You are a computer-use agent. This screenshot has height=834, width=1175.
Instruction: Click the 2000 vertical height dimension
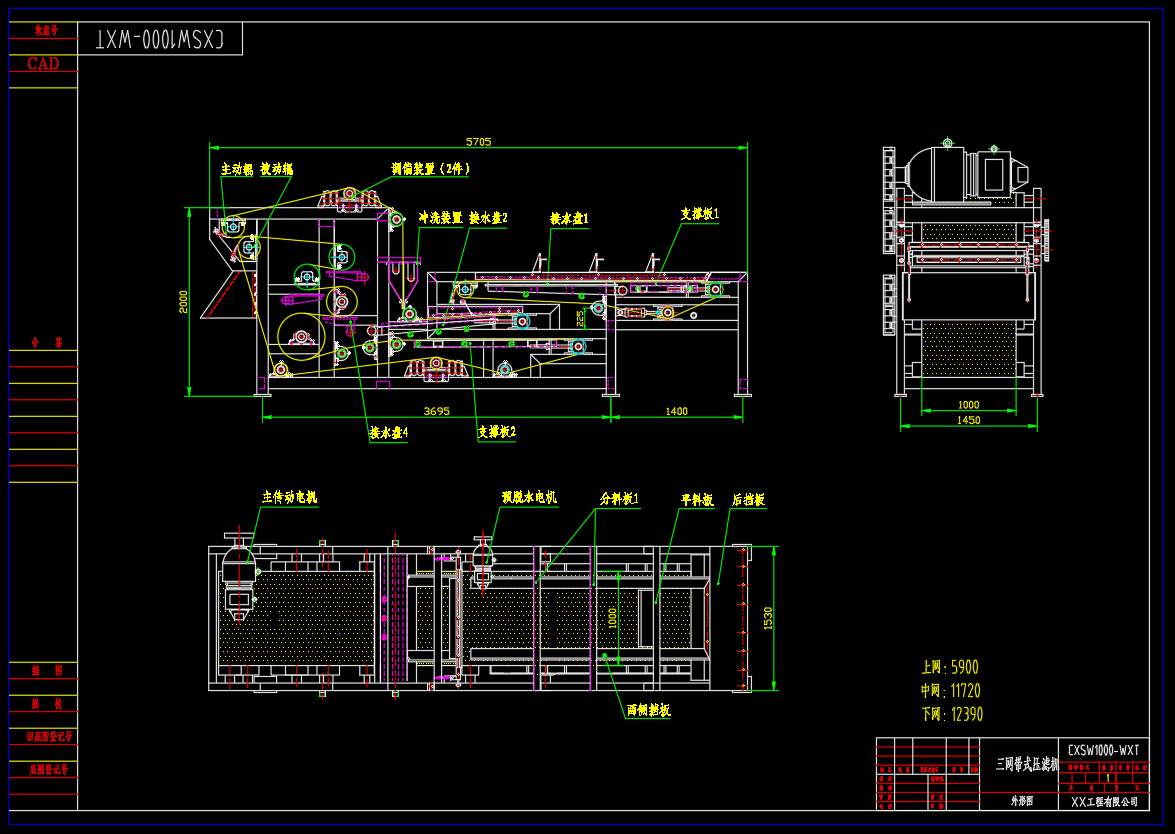tap(183, 301)
